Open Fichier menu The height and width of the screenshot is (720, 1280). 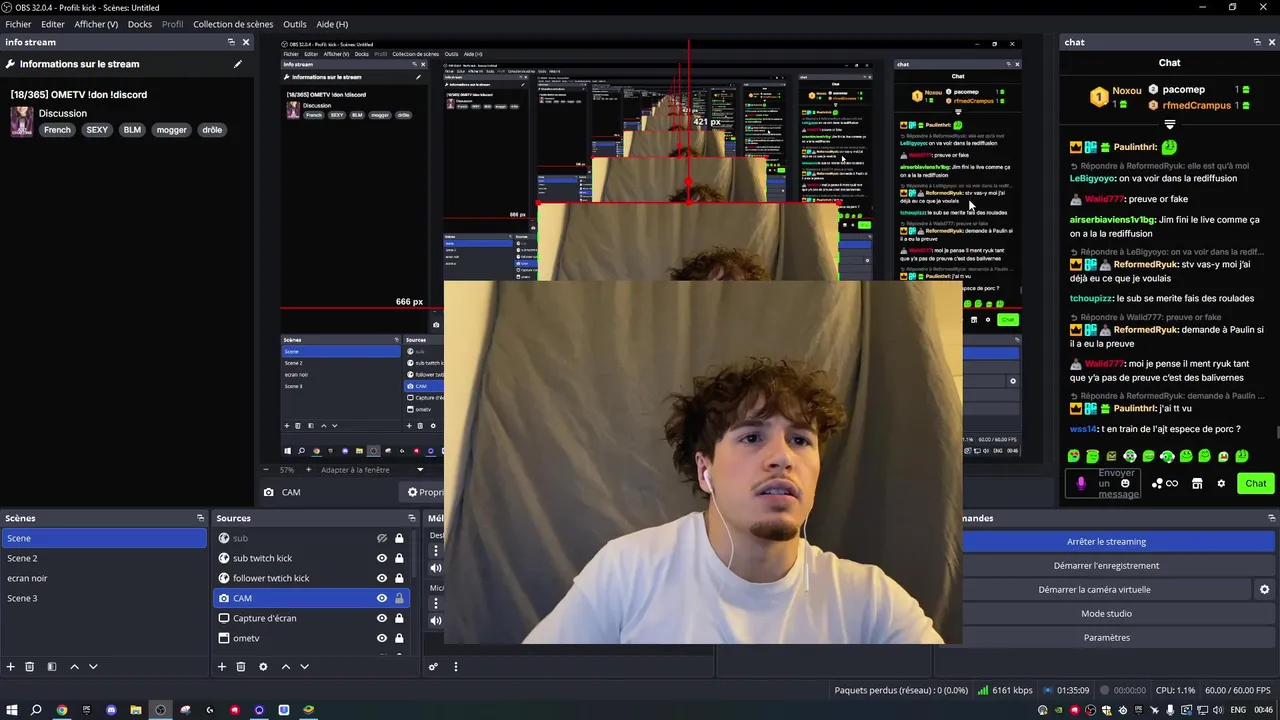coord(18,24)
